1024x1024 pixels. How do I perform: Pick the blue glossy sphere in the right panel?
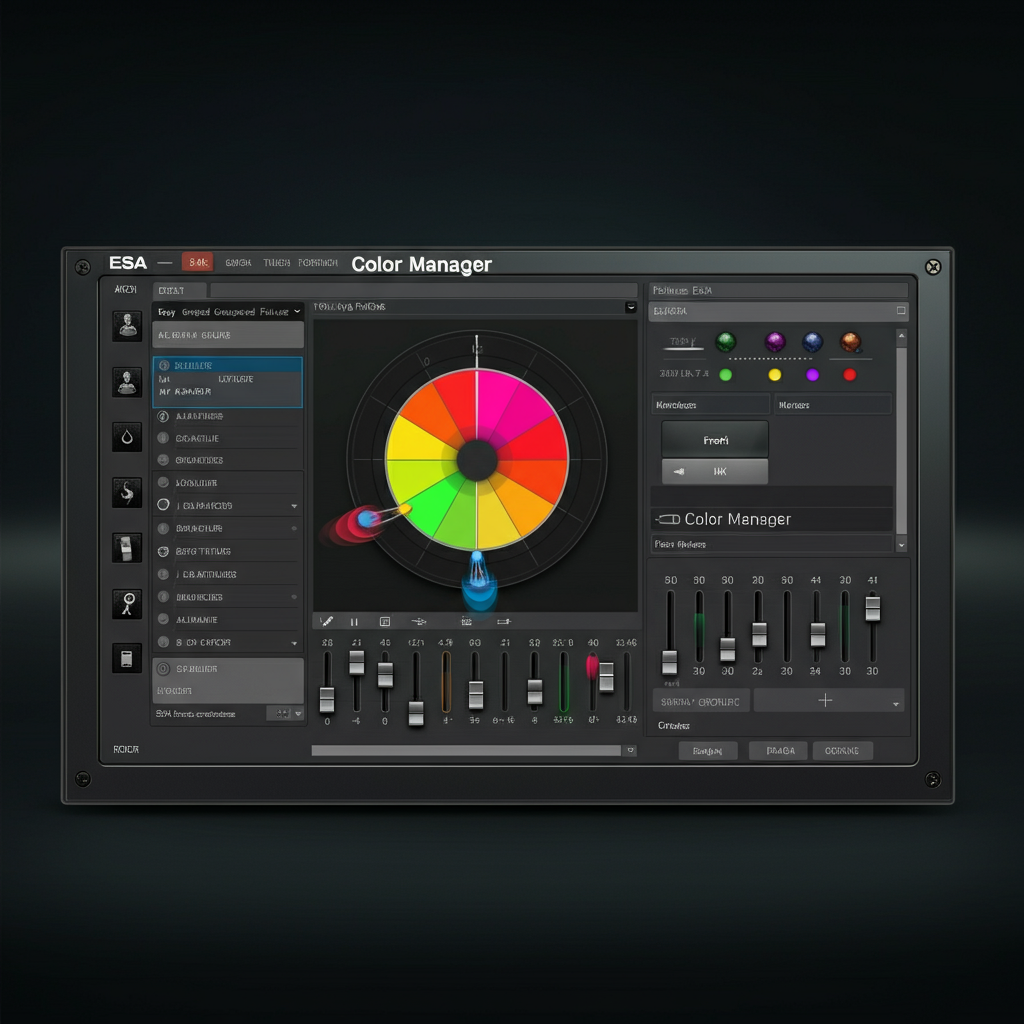(812, 342)
